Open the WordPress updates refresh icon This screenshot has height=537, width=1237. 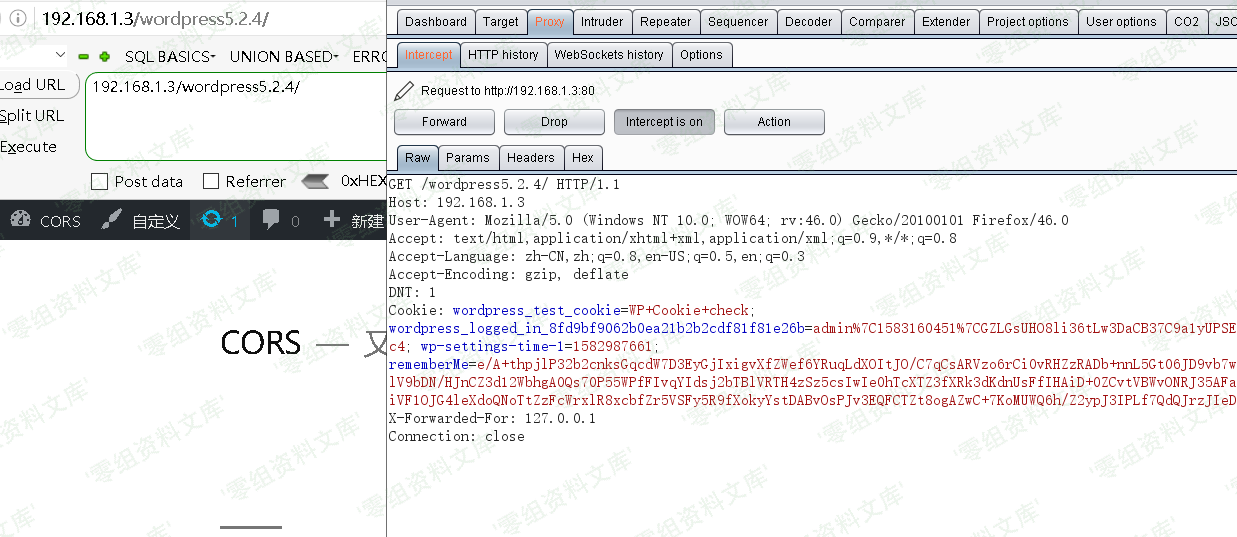211,220
